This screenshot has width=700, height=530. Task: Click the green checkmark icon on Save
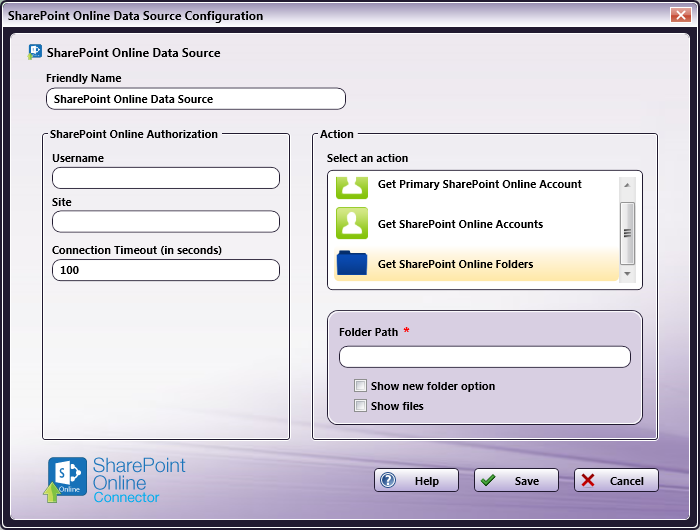click(488, 480)
